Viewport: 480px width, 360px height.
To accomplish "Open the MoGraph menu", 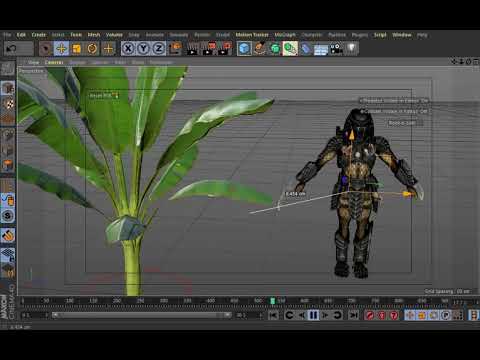I will click(285, 35).
